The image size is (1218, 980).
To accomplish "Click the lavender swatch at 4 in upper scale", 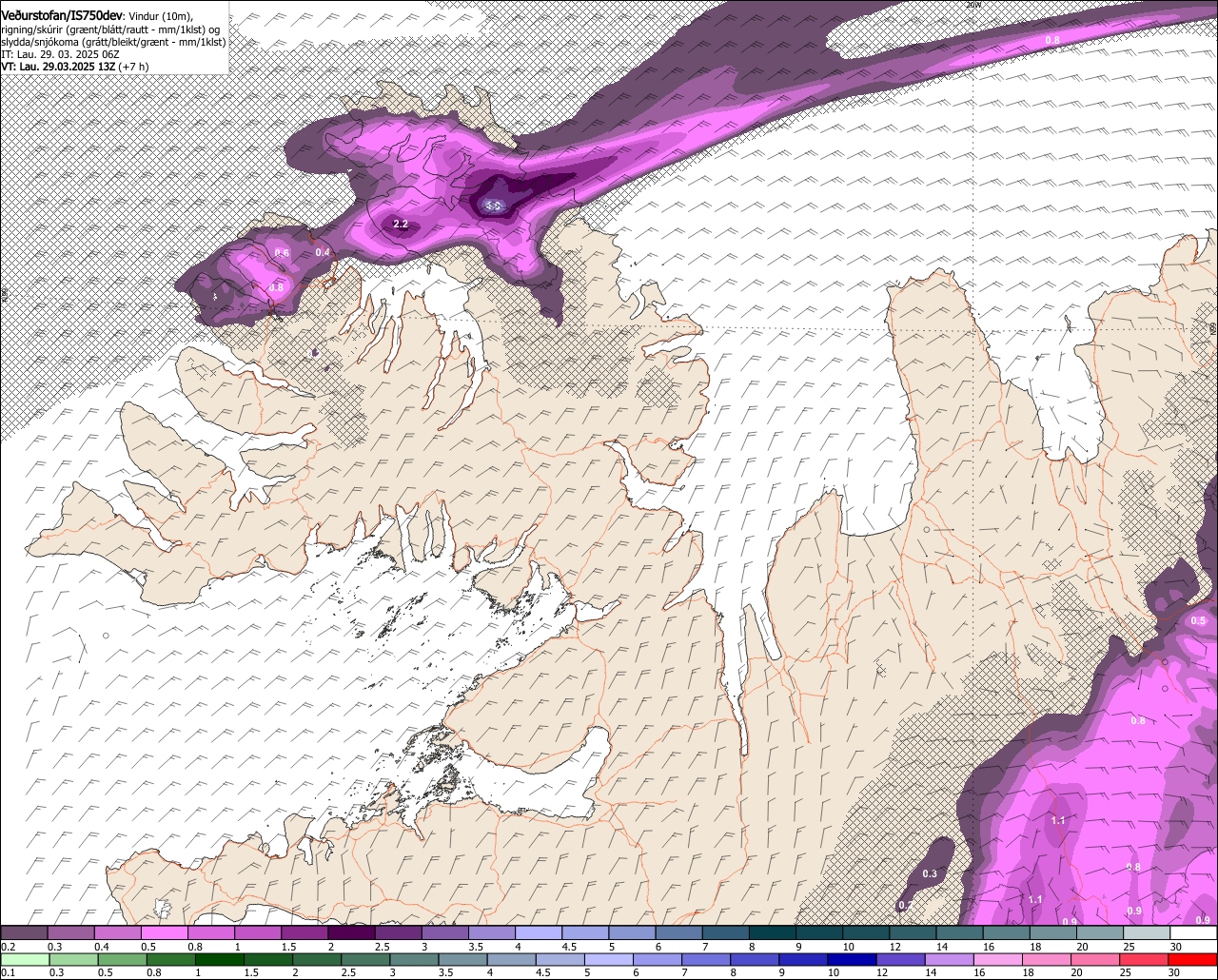I will (539, 933).
